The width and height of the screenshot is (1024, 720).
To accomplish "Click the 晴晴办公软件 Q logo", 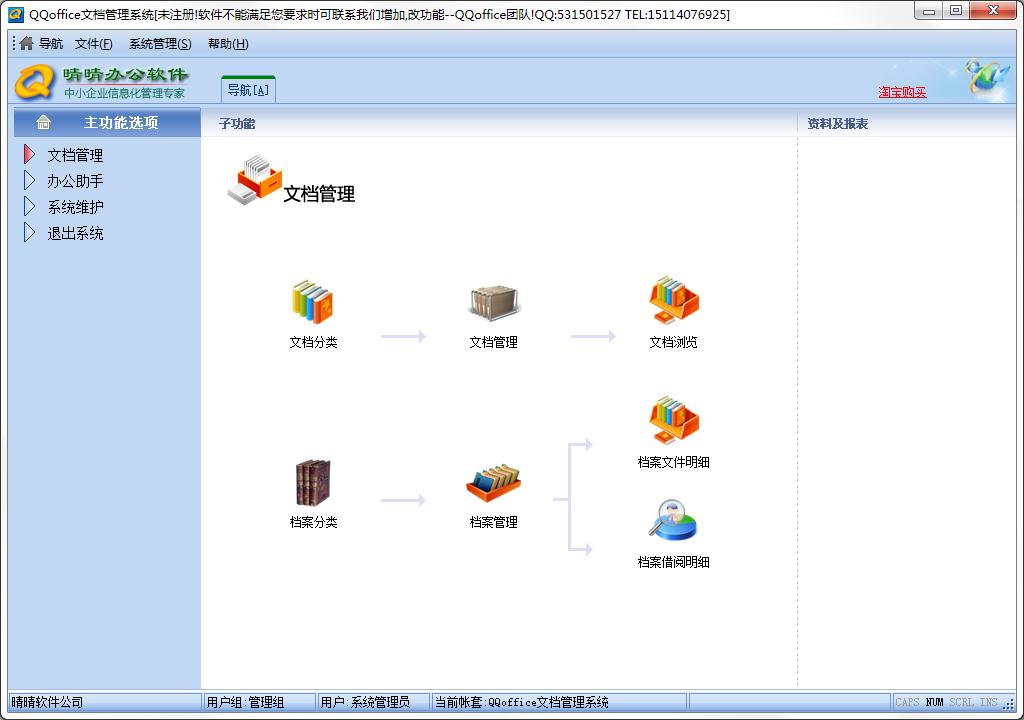I will coord(35,82).
